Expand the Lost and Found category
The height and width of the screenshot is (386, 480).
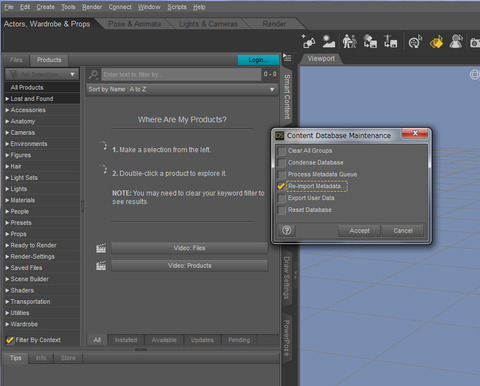pyautogui.click(x=7, y=99)
